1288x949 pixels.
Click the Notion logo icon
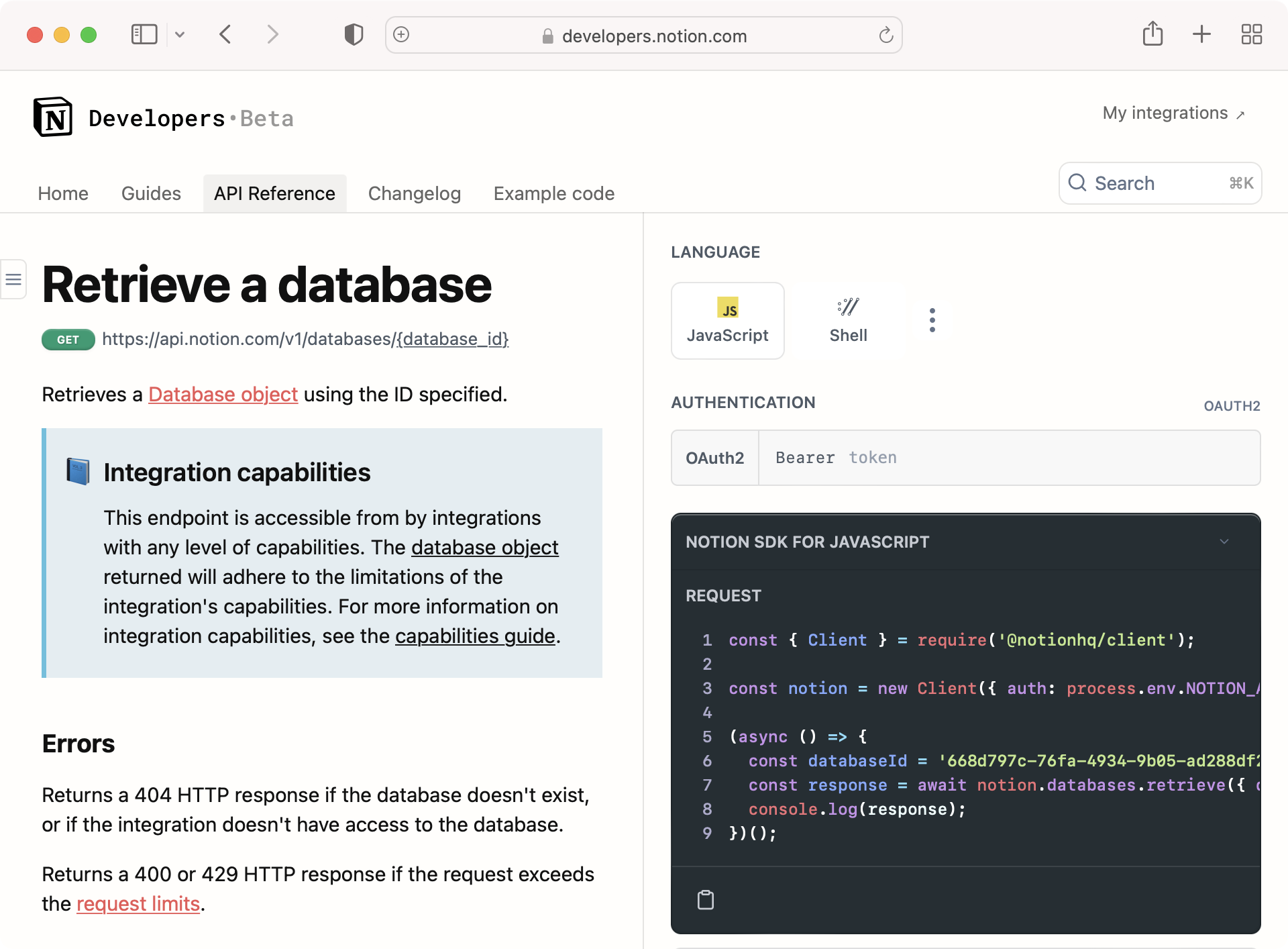(x=53, y=117)
